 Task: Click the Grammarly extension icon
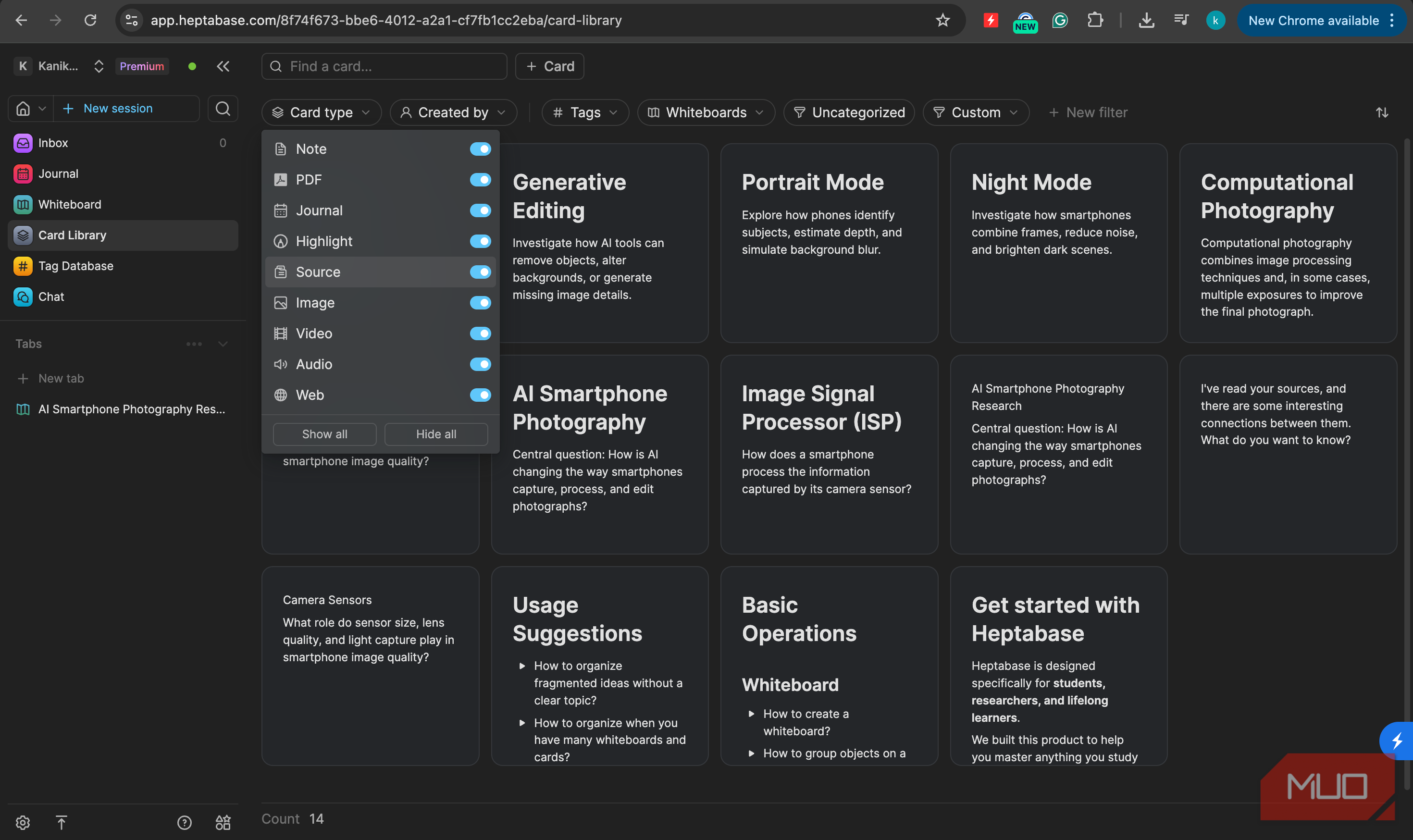1060,20
